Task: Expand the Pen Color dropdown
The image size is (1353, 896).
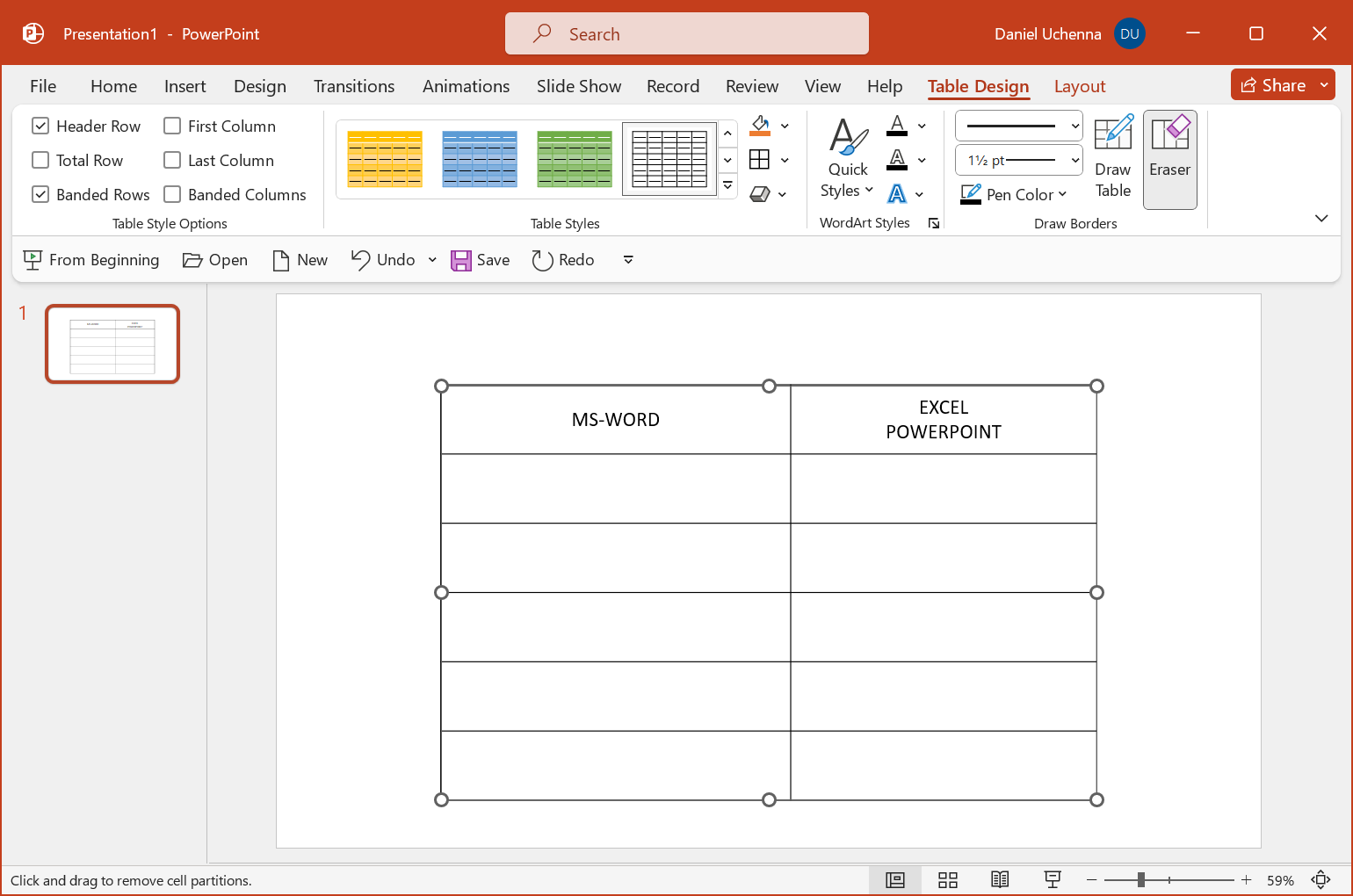Action: tap(1062, 195)
